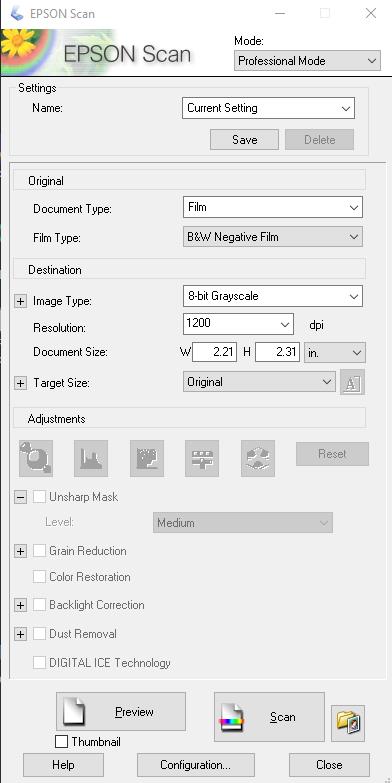392x783 pixels.
Task: Click the Reset adjustments button
Action: [333, 454]
